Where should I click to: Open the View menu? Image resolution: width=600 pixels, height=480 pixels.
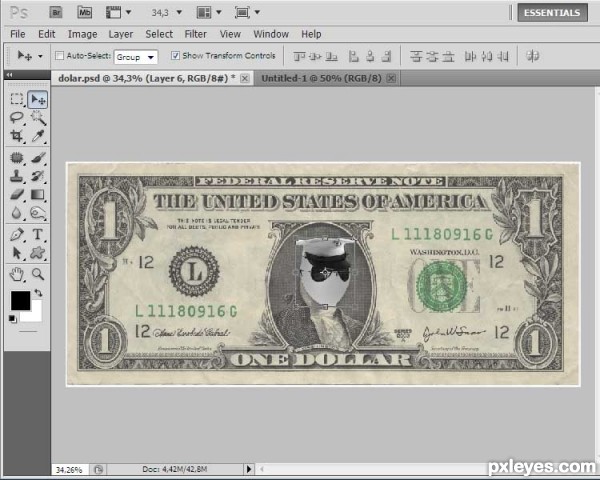(x=230, y=34)
